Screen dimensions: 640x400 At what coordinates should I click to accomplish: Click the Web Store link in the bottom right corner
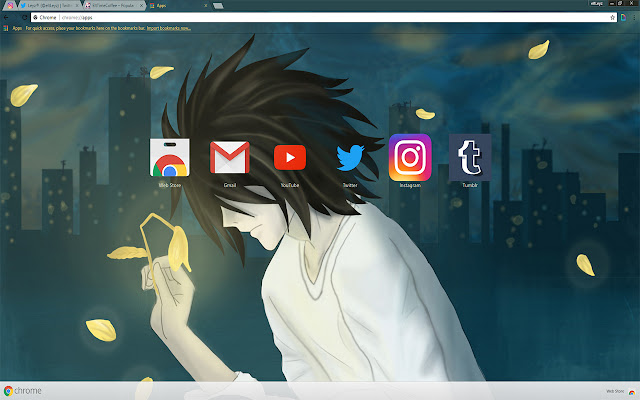click(x=621, y=391)
